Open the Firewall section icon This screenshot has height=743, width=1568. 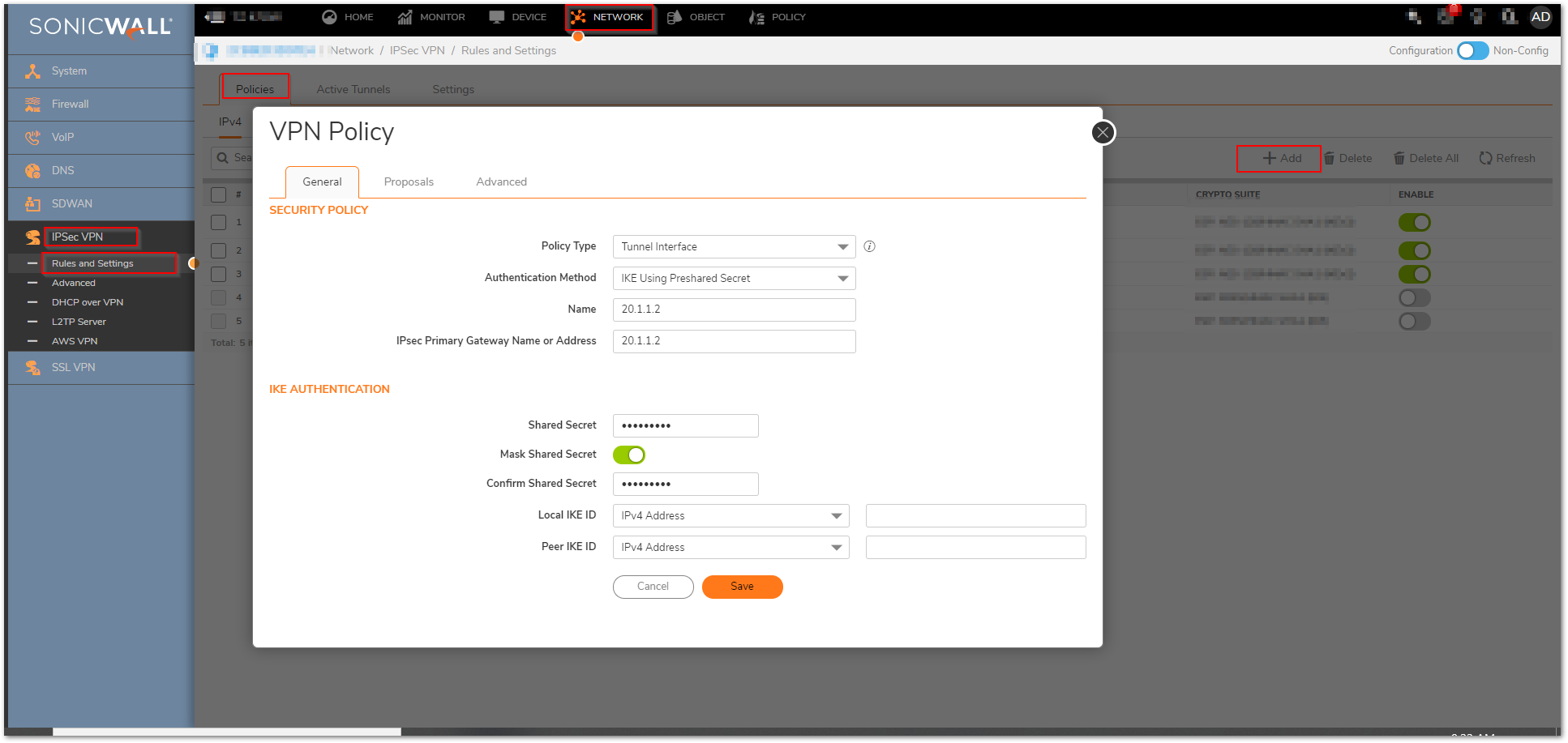pos(32,105)
